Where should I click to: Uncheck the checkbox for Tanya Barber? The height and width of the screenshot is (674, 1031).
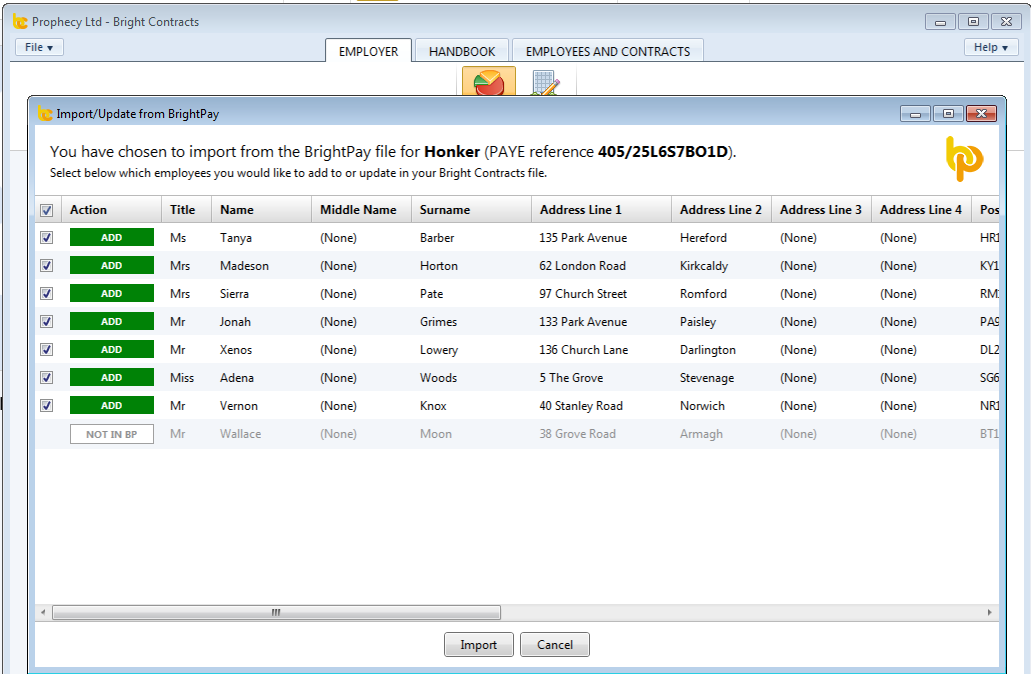point(47,237)
